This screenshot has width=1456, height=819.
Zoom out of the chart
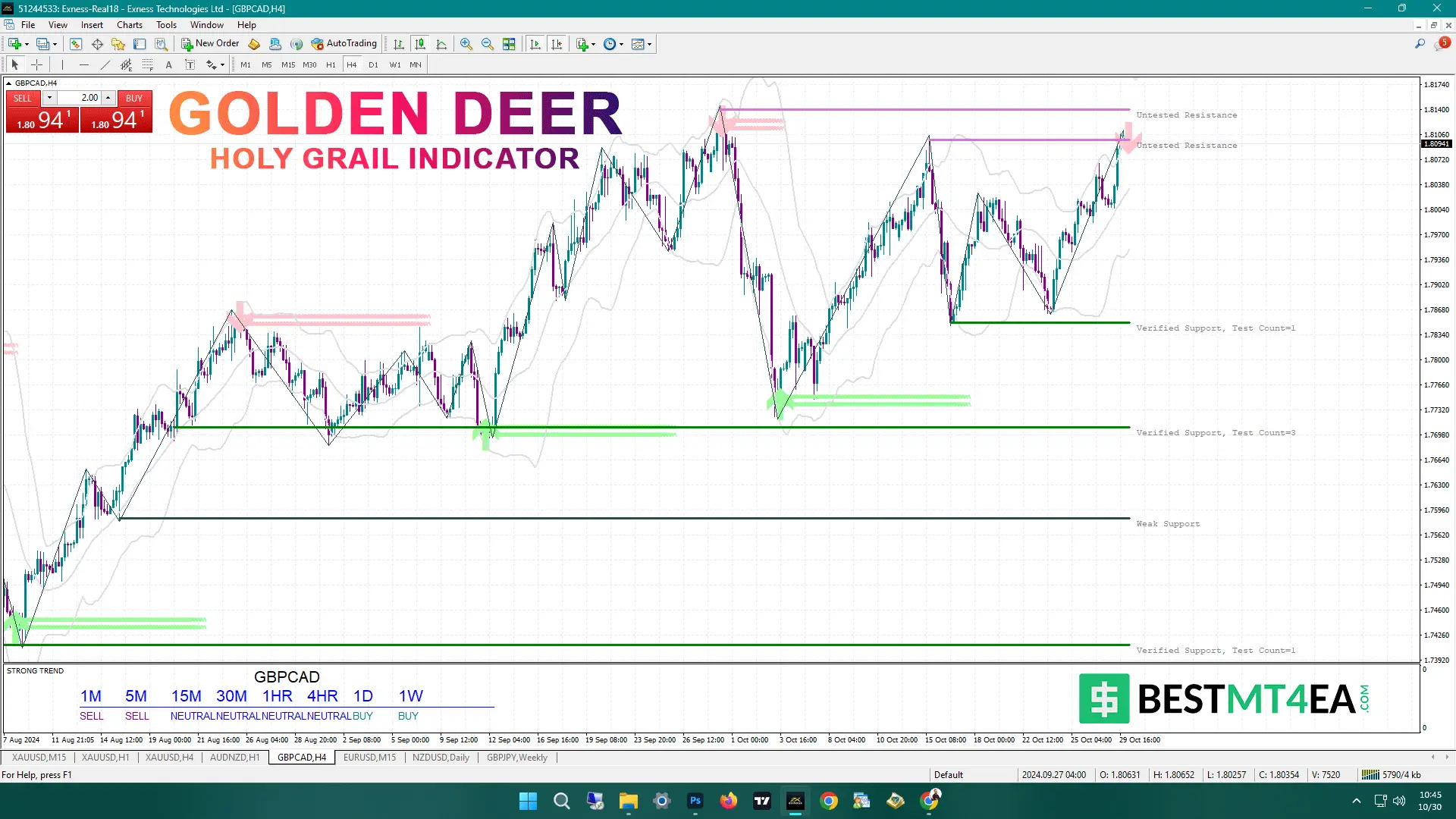tap(486, 44)
